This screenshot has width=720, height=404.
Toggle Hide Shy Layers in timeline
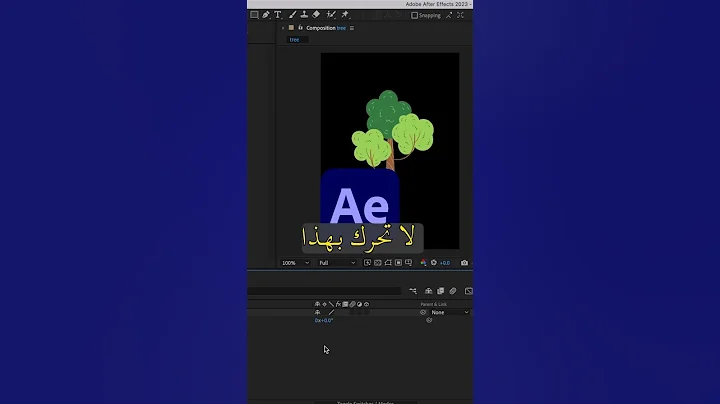(428, 291)
